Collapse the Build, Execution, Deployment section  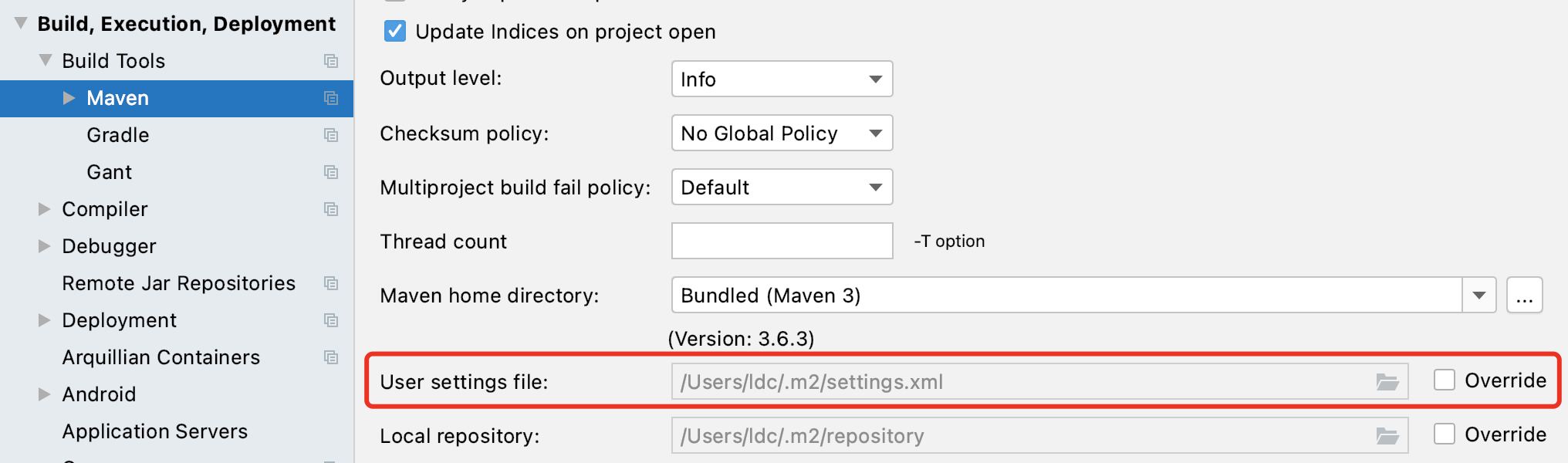[x=21, y=24]
